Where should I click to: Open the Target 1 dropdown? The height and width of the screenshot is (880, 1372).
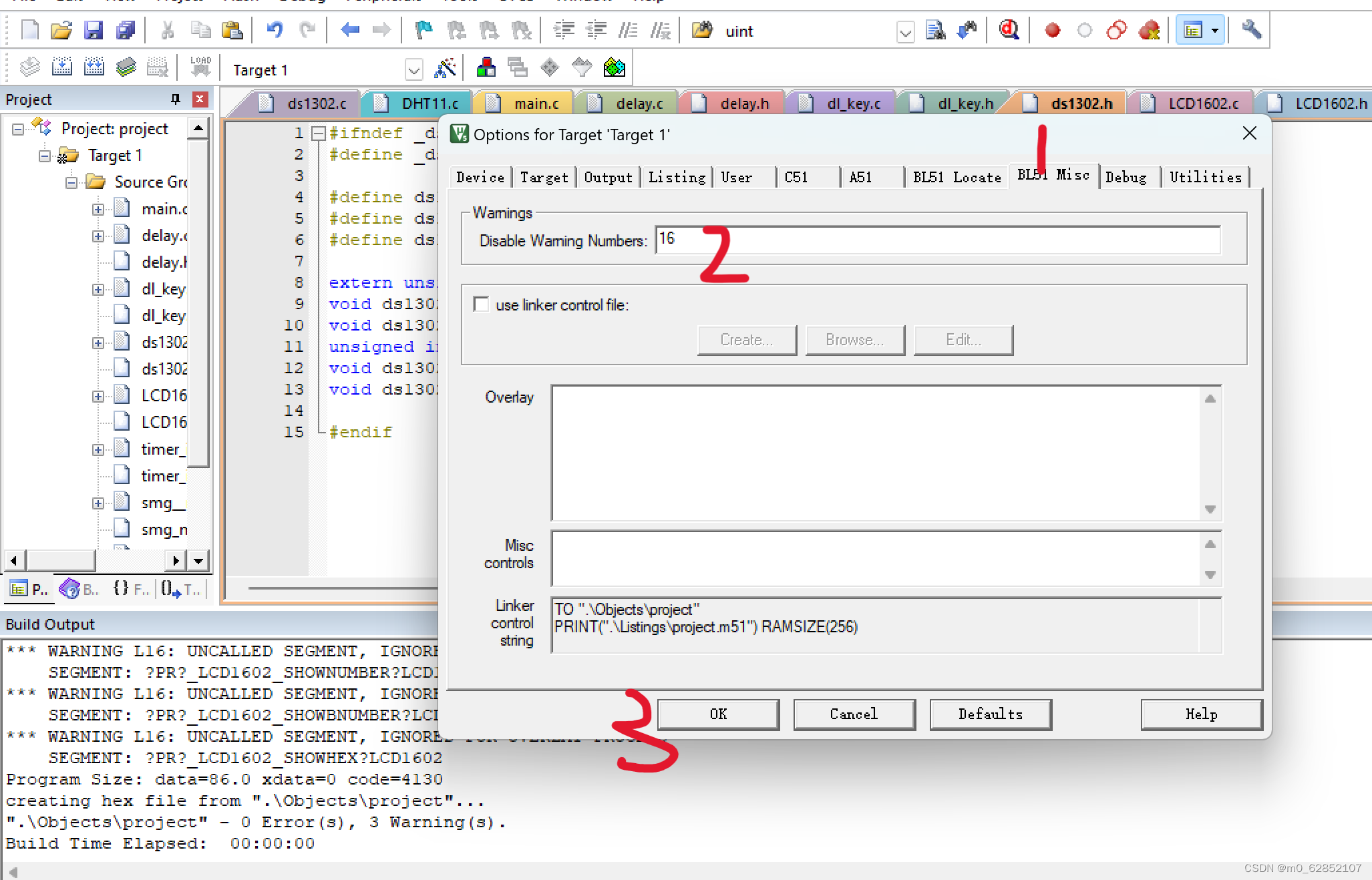click(x=414, y=69)
